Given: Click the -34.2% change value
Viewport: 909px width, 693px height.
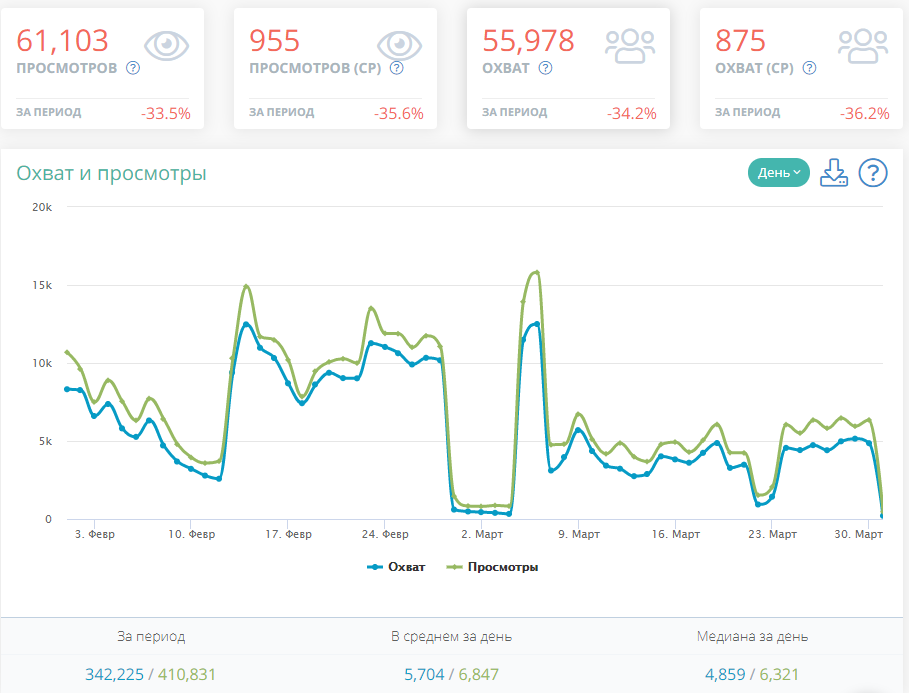Looking at the screenshot, I should tap(632, 113).
